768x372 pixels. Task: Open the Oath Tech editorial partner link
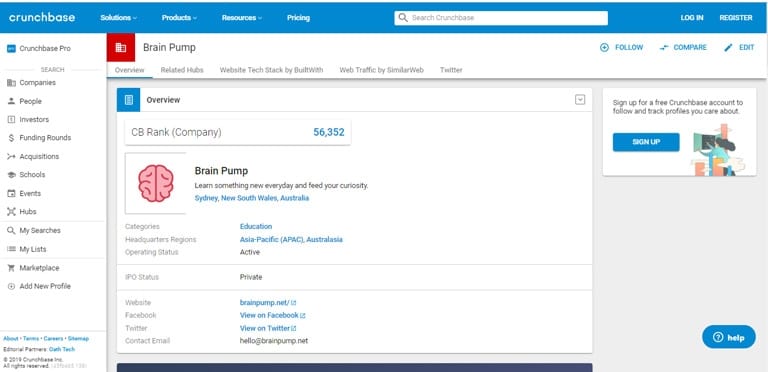click(x=62, y=349)
